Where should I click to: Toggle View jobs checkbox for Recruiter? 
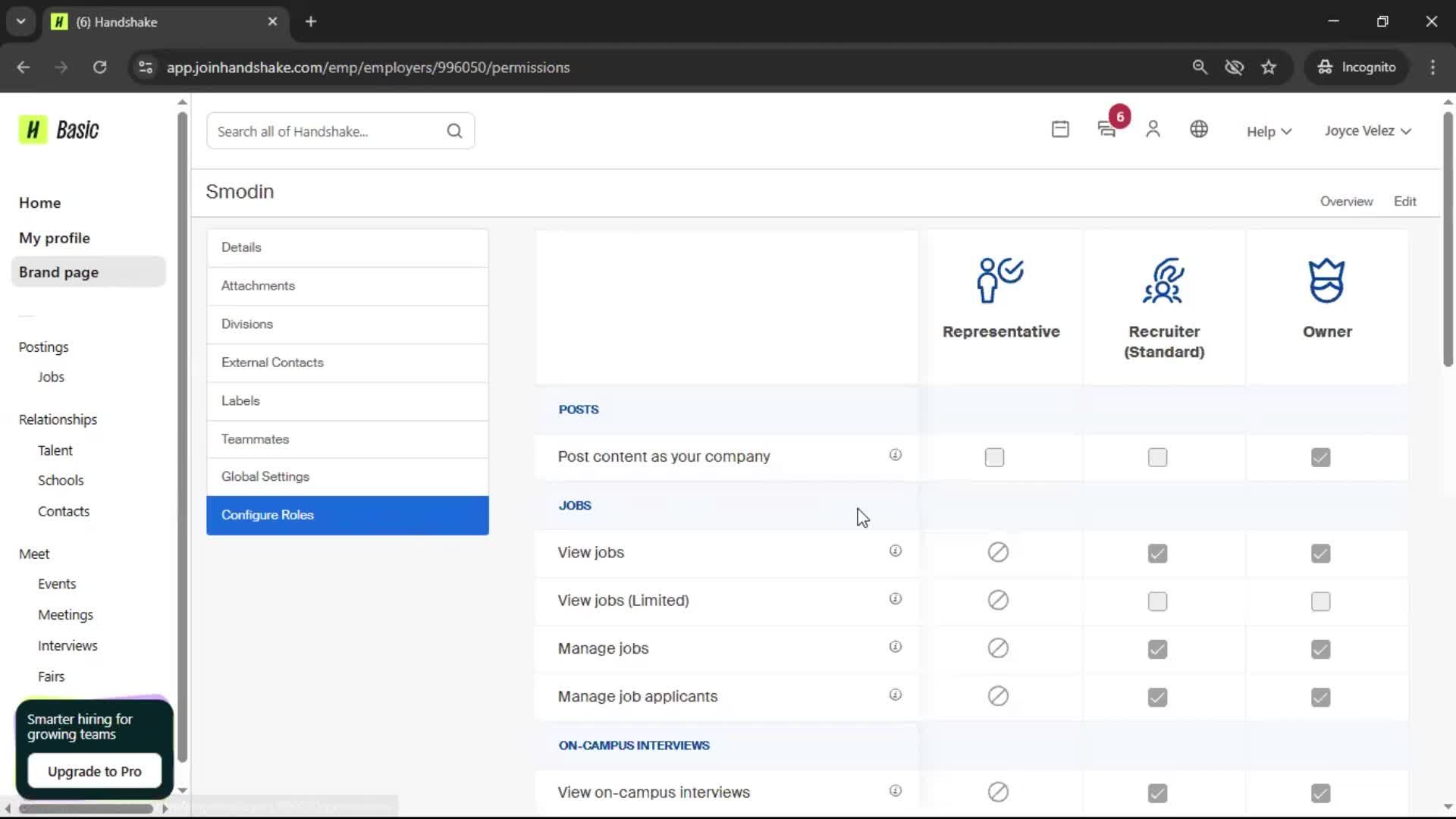click(1157, 554)
